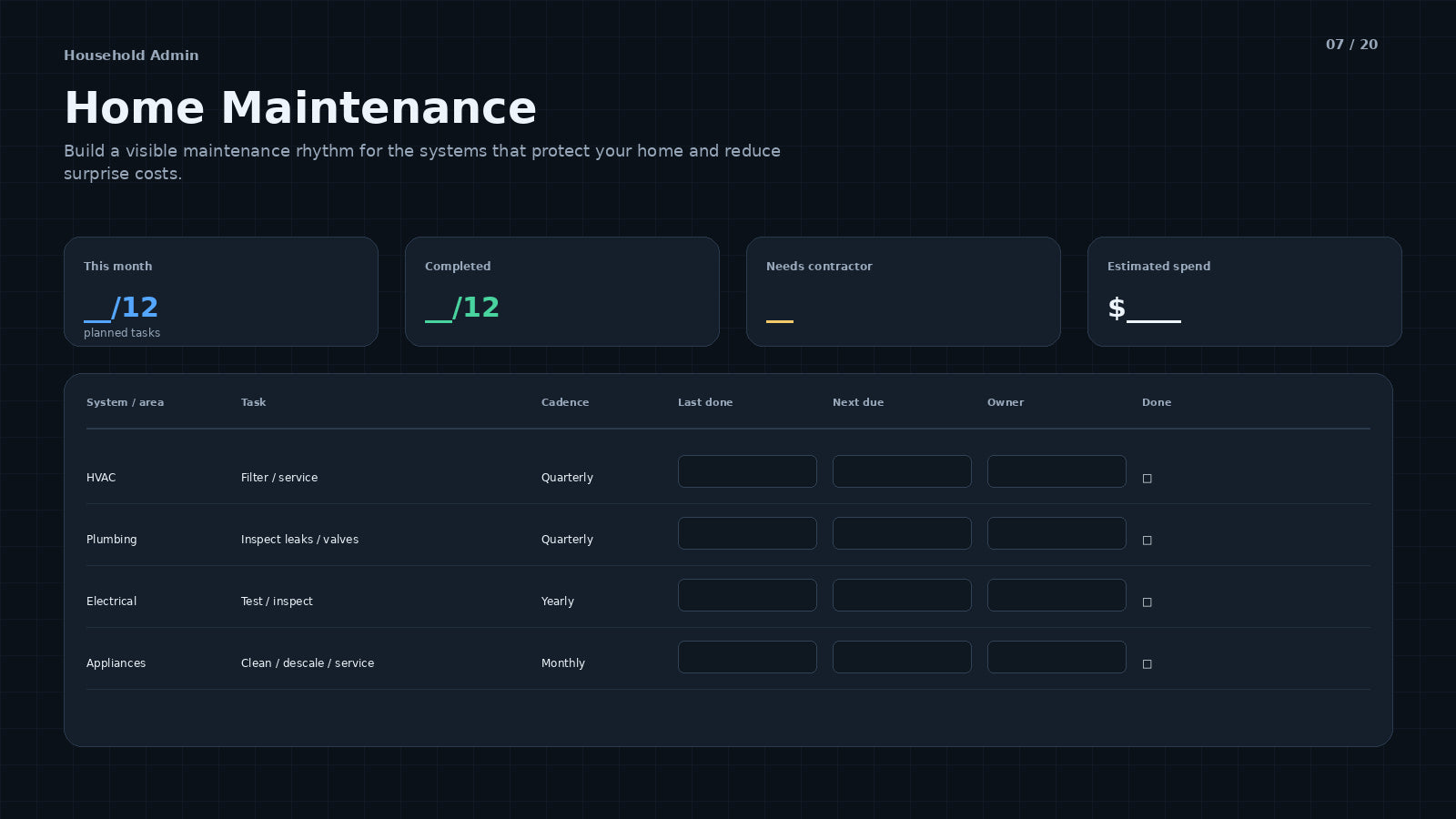Select the 'Done' column header

[x=1157, y=402]
